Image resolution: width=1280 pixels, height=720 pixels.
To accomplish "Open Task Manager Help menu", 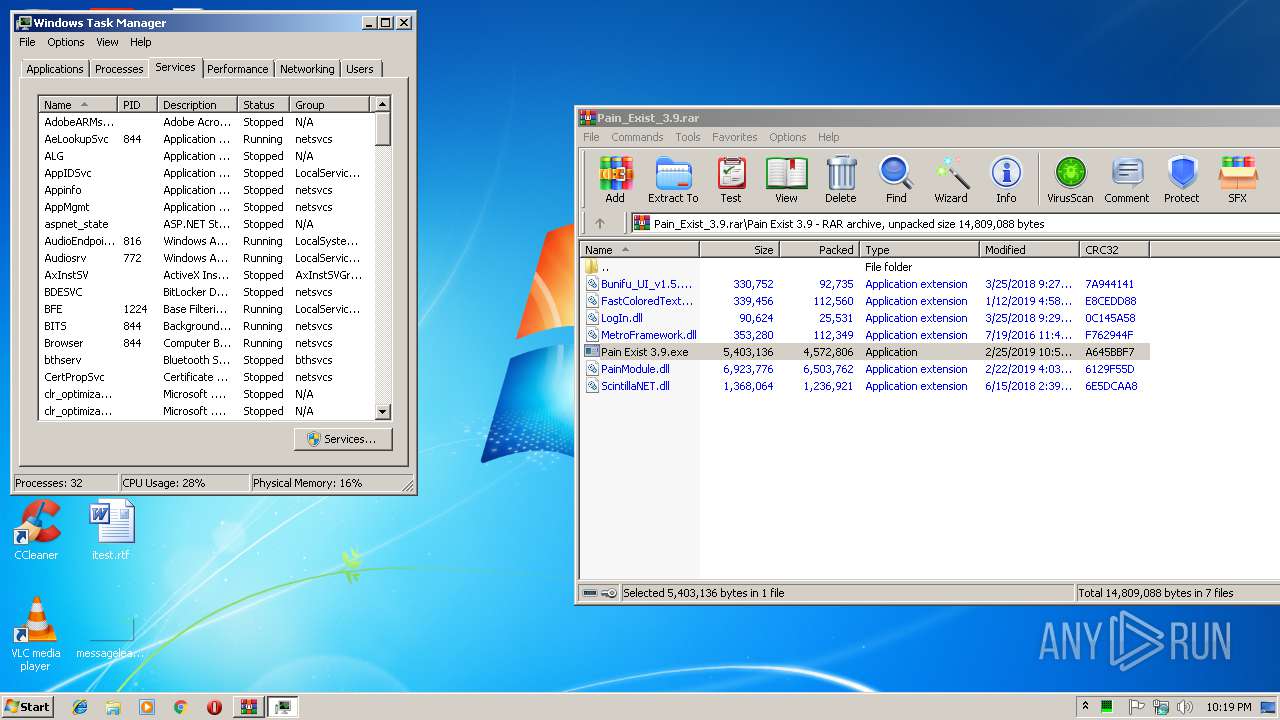I will click(141, 42).
